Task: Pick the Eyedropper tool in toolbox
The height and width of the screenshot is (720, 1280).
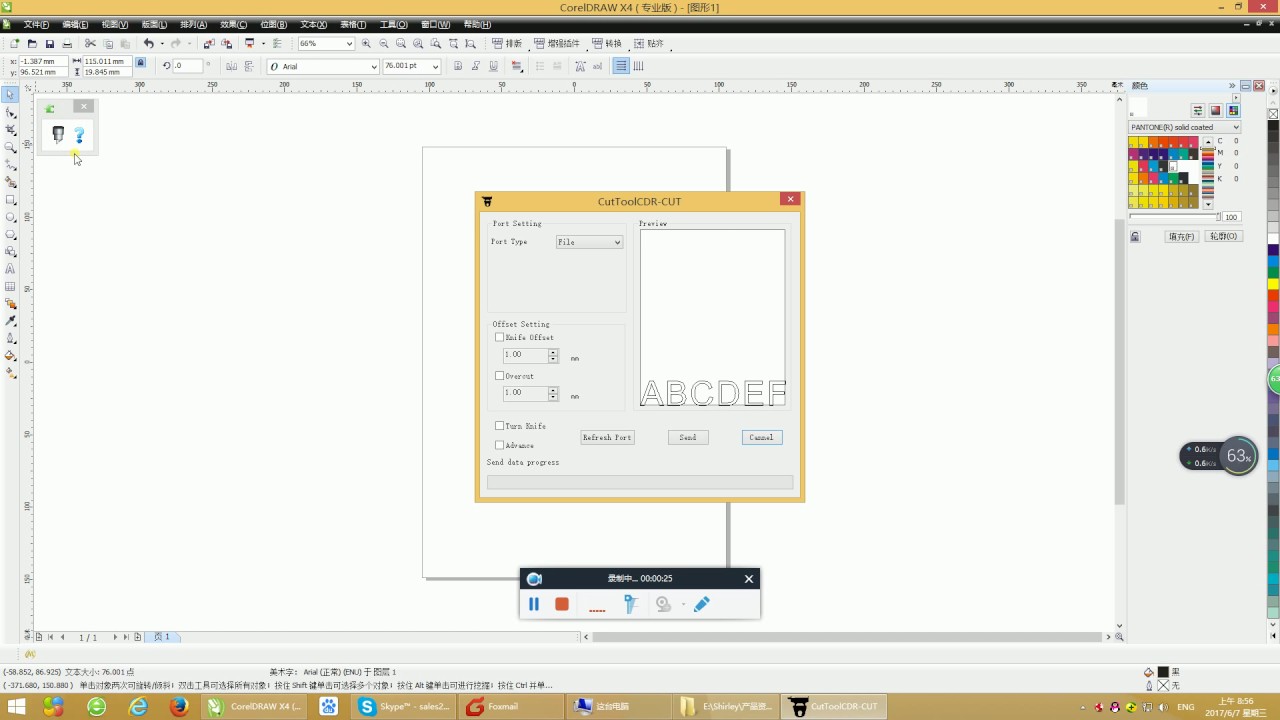Action: 10,321
